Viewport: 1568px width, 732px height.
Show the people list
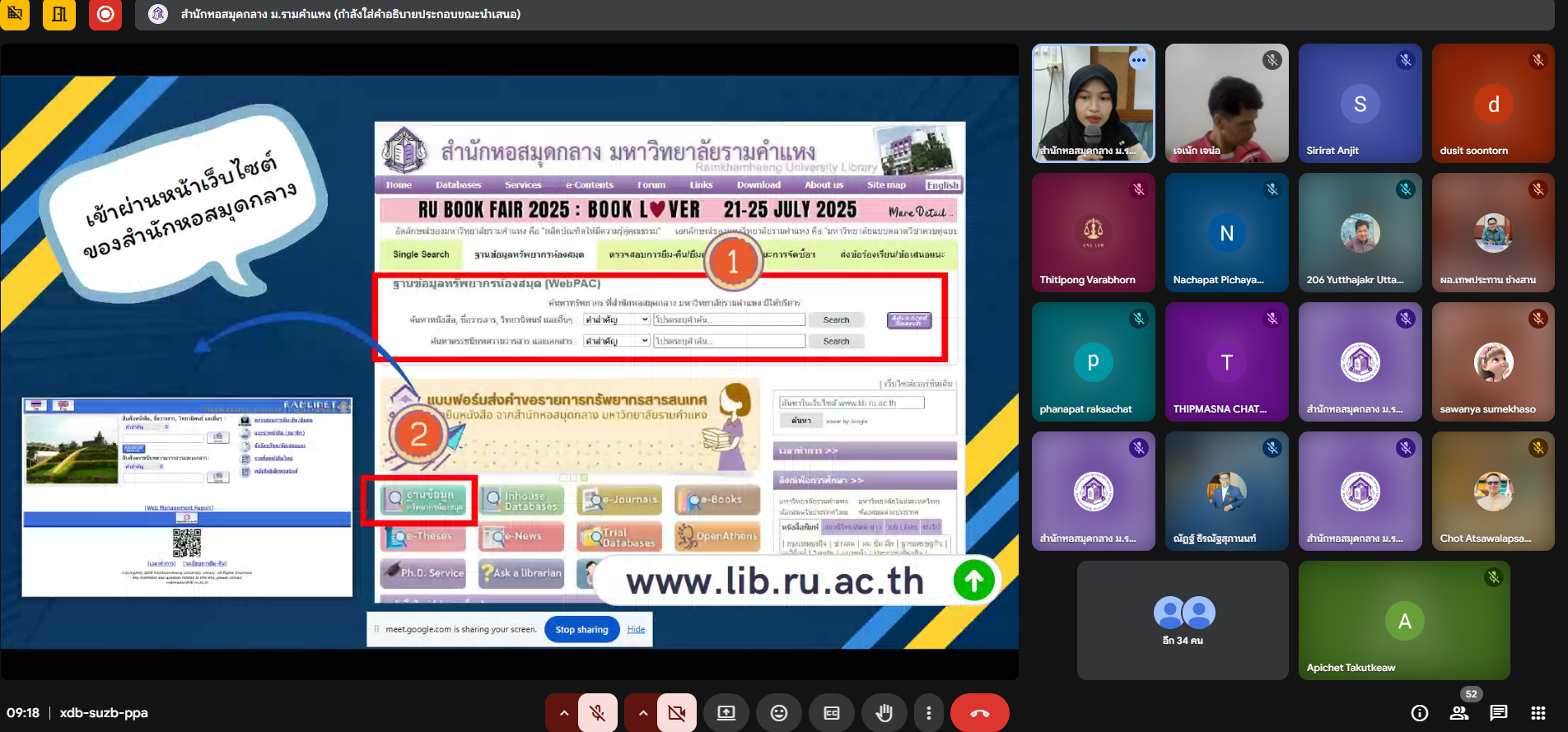pyautogui.click(x=1459, y=713)
